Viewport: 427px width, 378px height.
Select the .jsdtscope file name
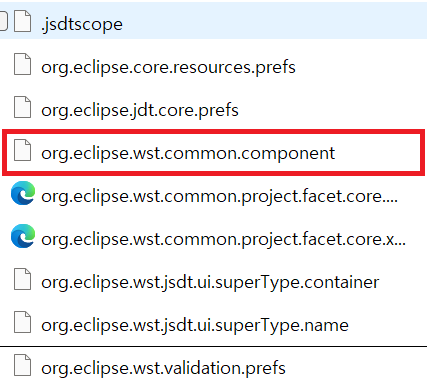(x=82, y=24)
